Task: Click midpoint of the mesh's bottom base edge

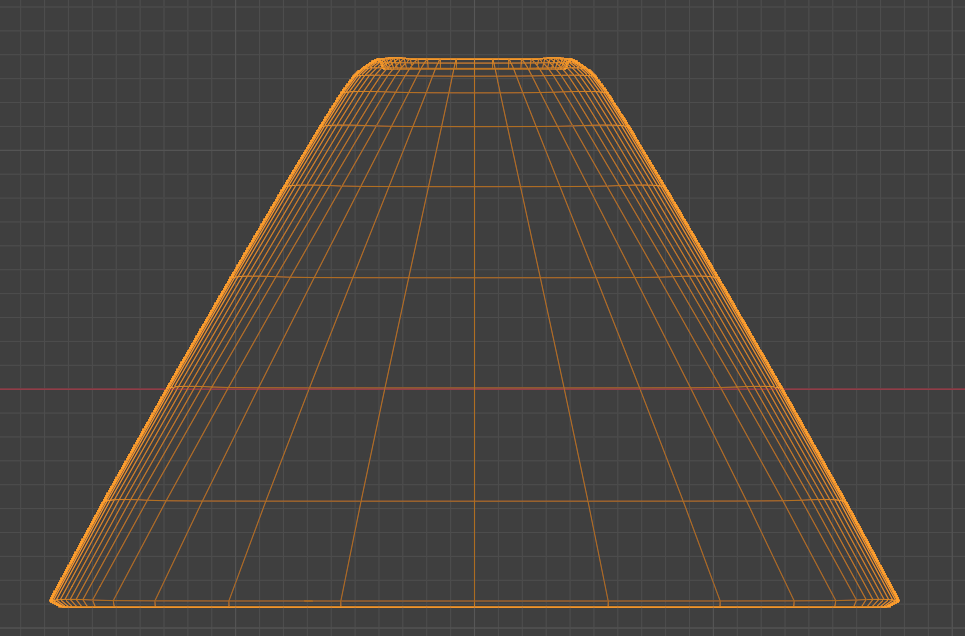Action: [474, 605]
